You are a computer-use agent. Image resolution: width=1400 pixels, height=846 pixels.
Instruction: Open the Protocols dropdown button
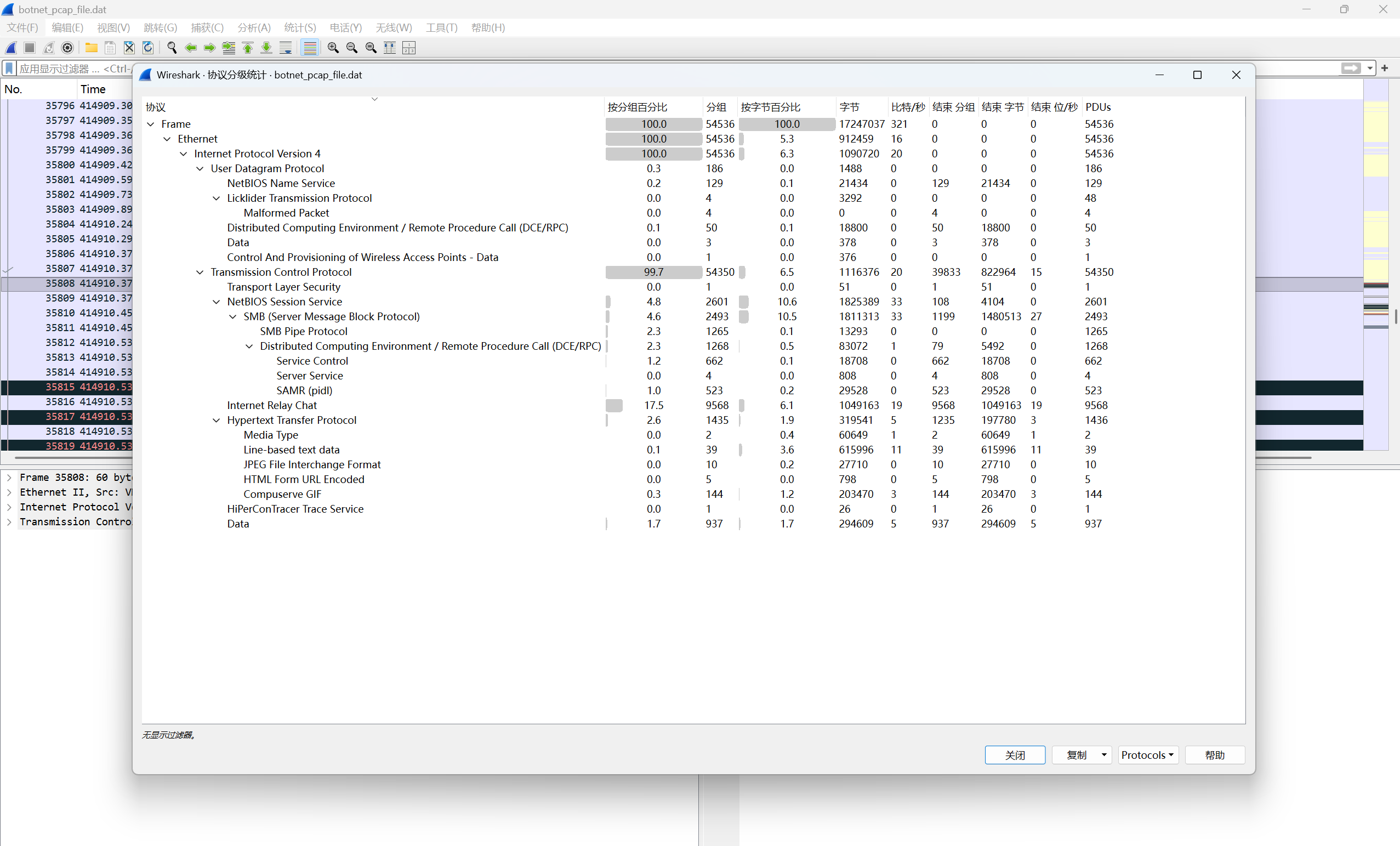1147,755
